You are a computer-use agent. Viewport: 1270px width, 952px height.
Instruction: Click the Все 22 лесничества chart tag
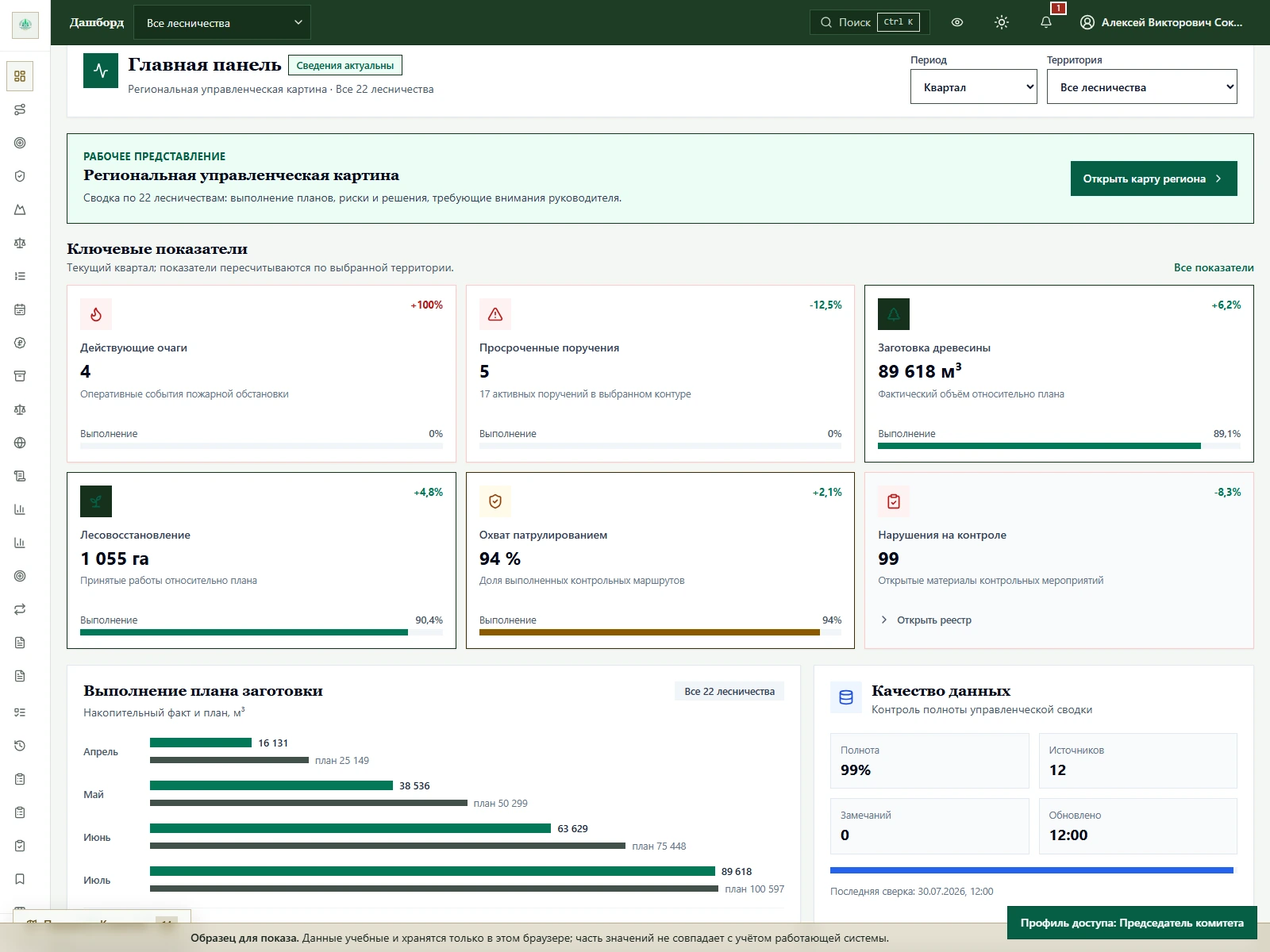(x=729, y=691)
